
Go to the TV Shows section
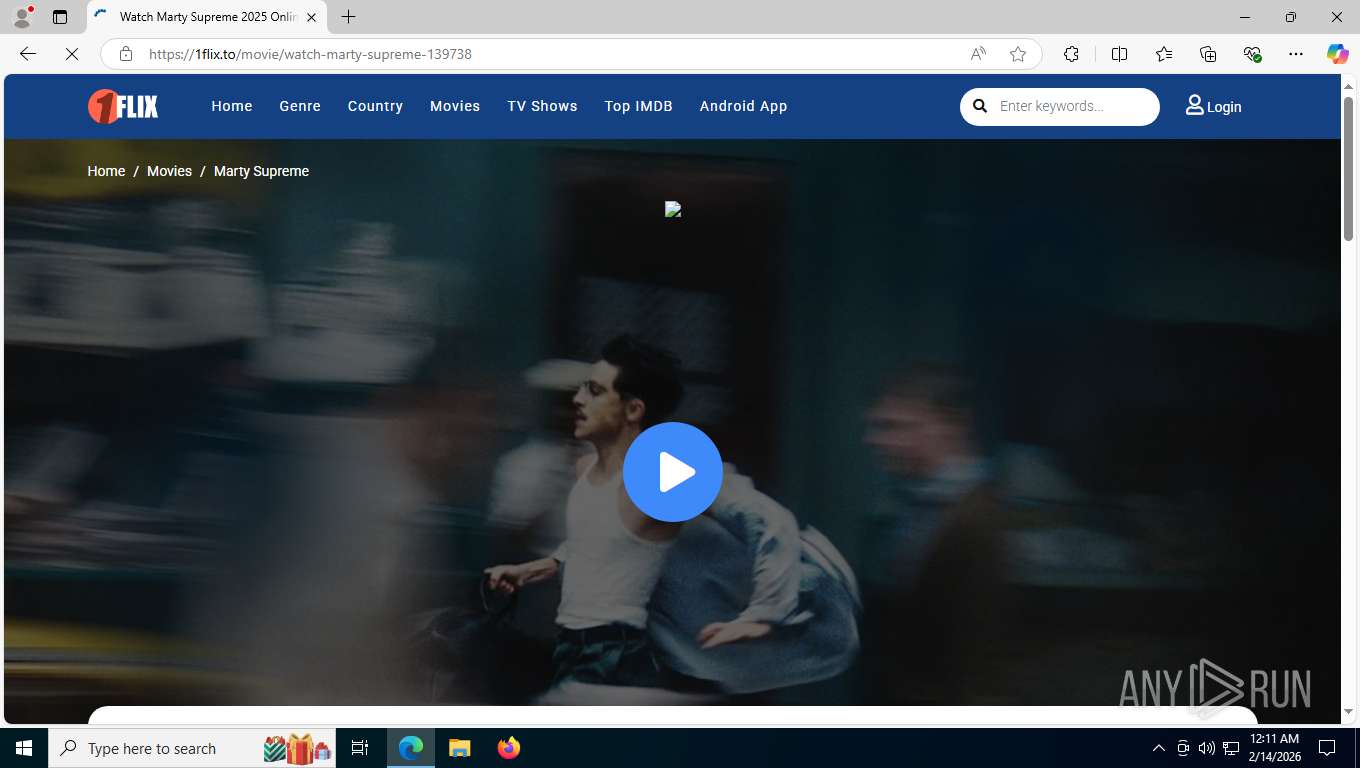click(542, 106)
